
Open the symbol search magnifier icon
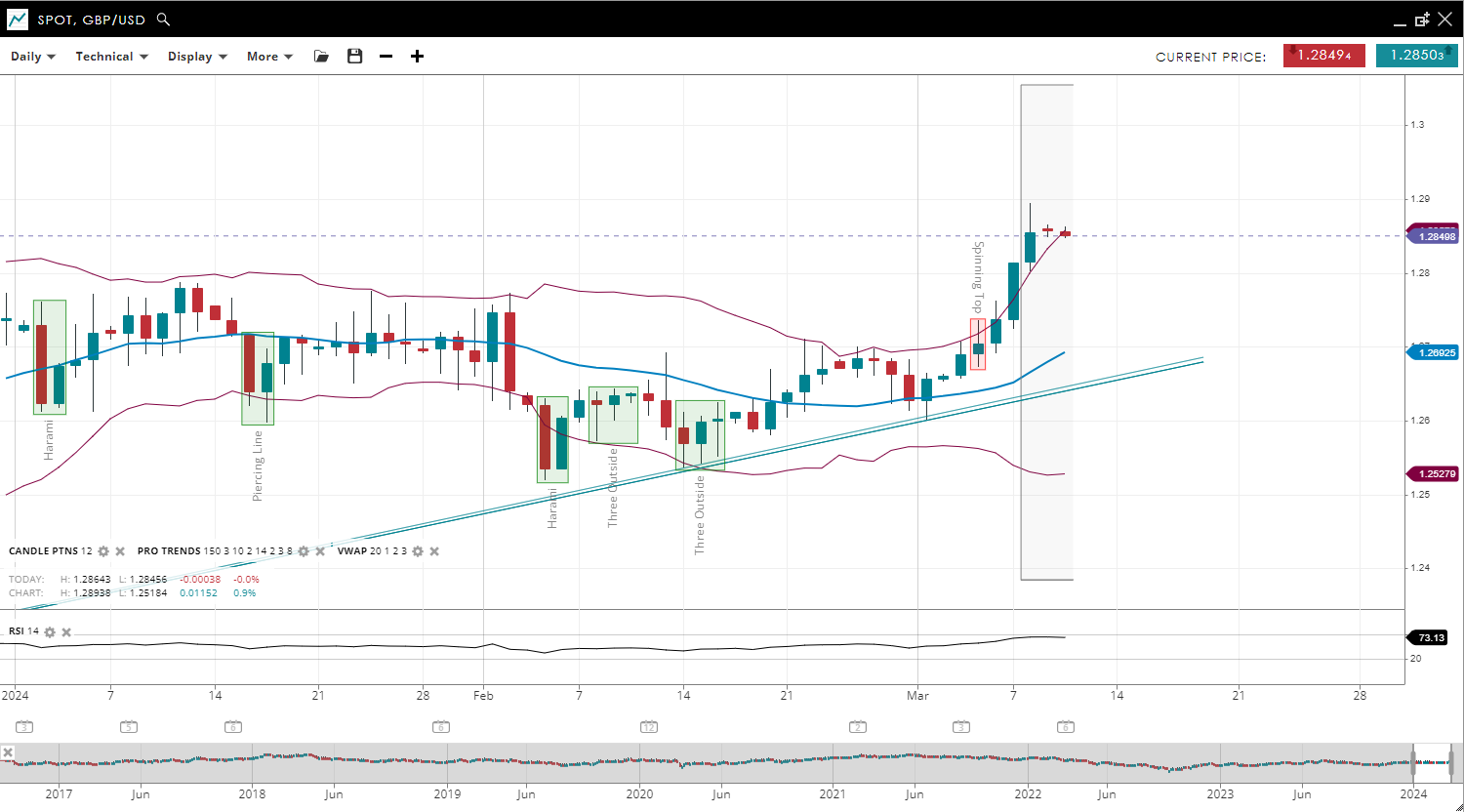pos(163,20)
